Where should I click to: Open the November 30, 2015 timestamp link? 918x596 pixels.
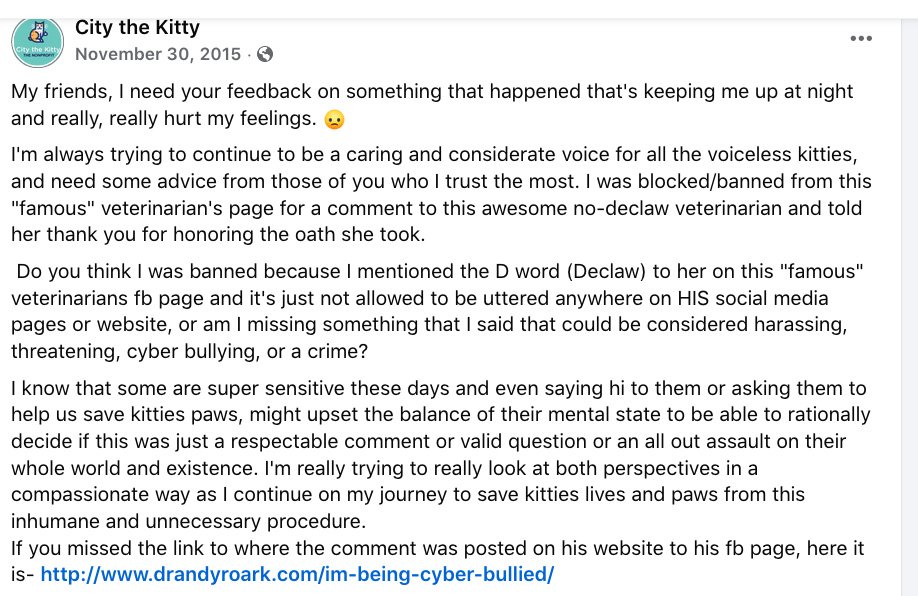(158, 54)
